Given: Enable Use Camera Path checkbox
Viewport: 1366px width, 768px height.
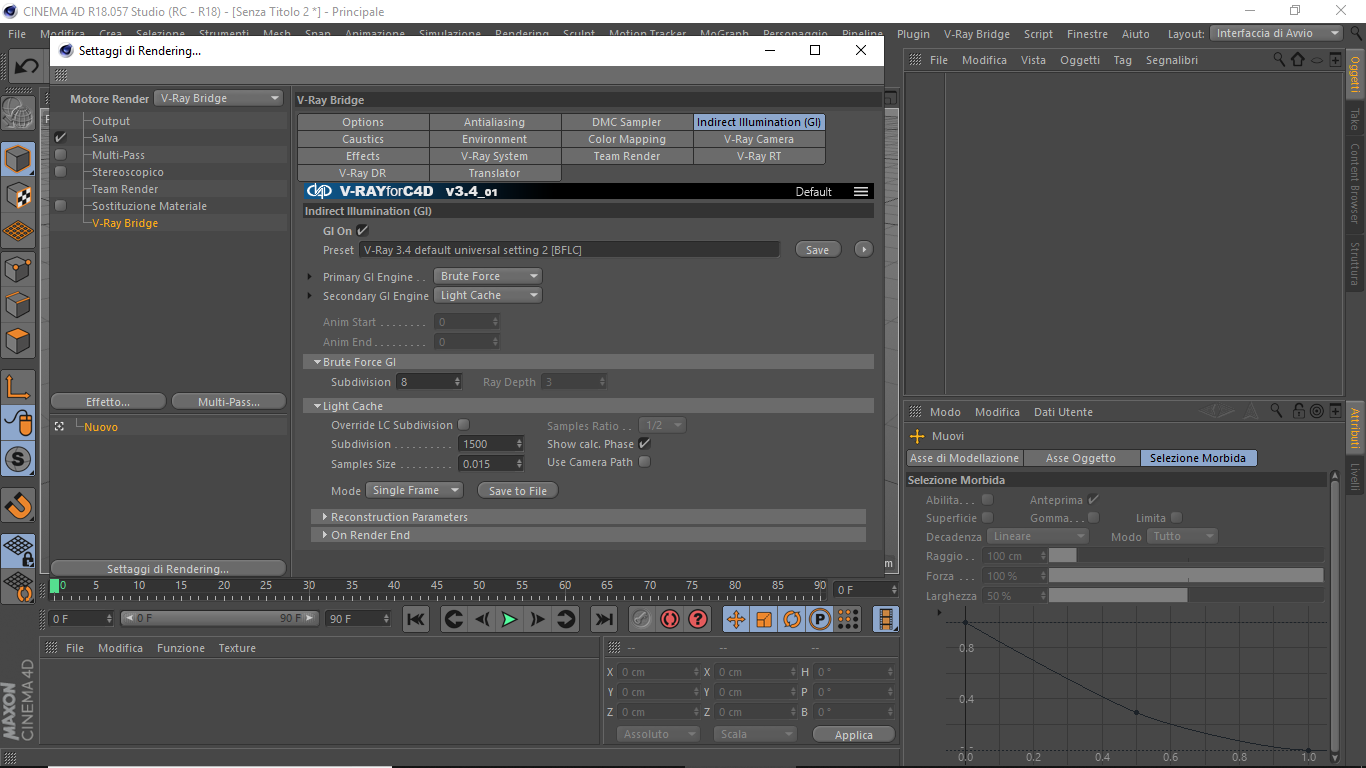Looking at the screenshot, I should click(644, 462).
